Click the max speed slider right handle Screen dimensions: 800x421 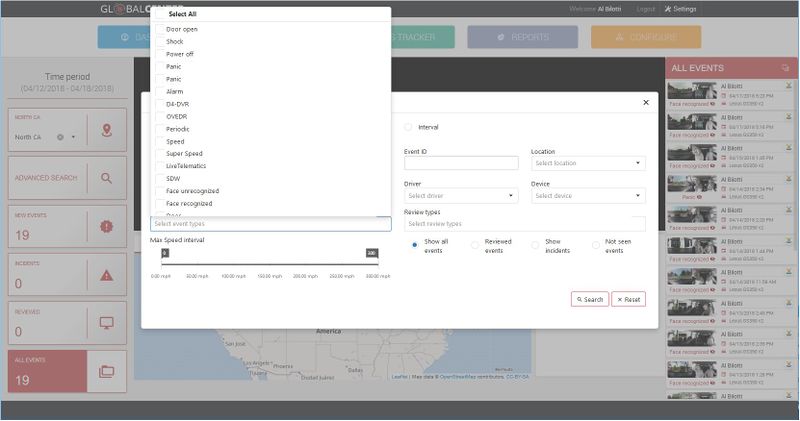(x=372, y=253)
